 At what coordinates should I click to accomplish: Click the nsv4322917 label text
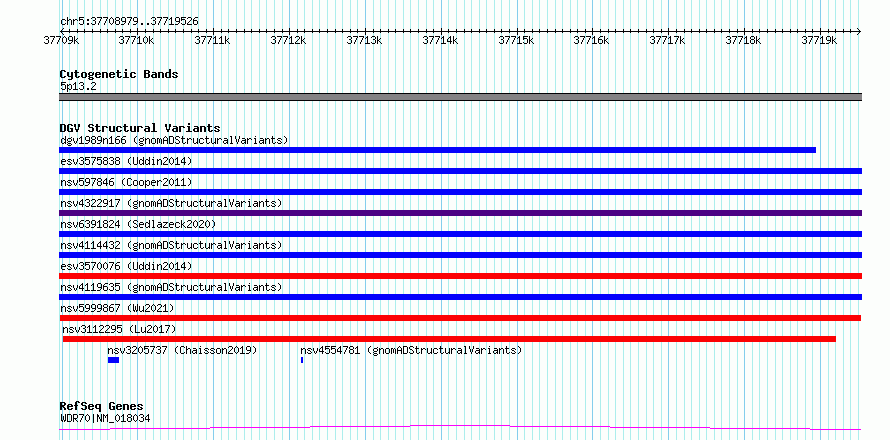pyautogui.click(x=171, y=203)
